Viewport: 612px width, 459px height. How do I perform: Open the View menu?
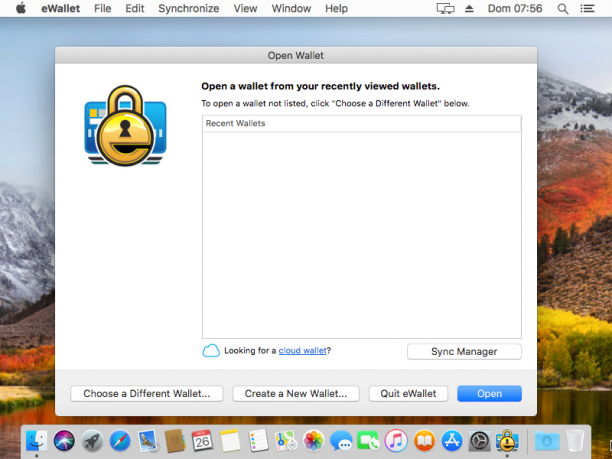point(245,8)
